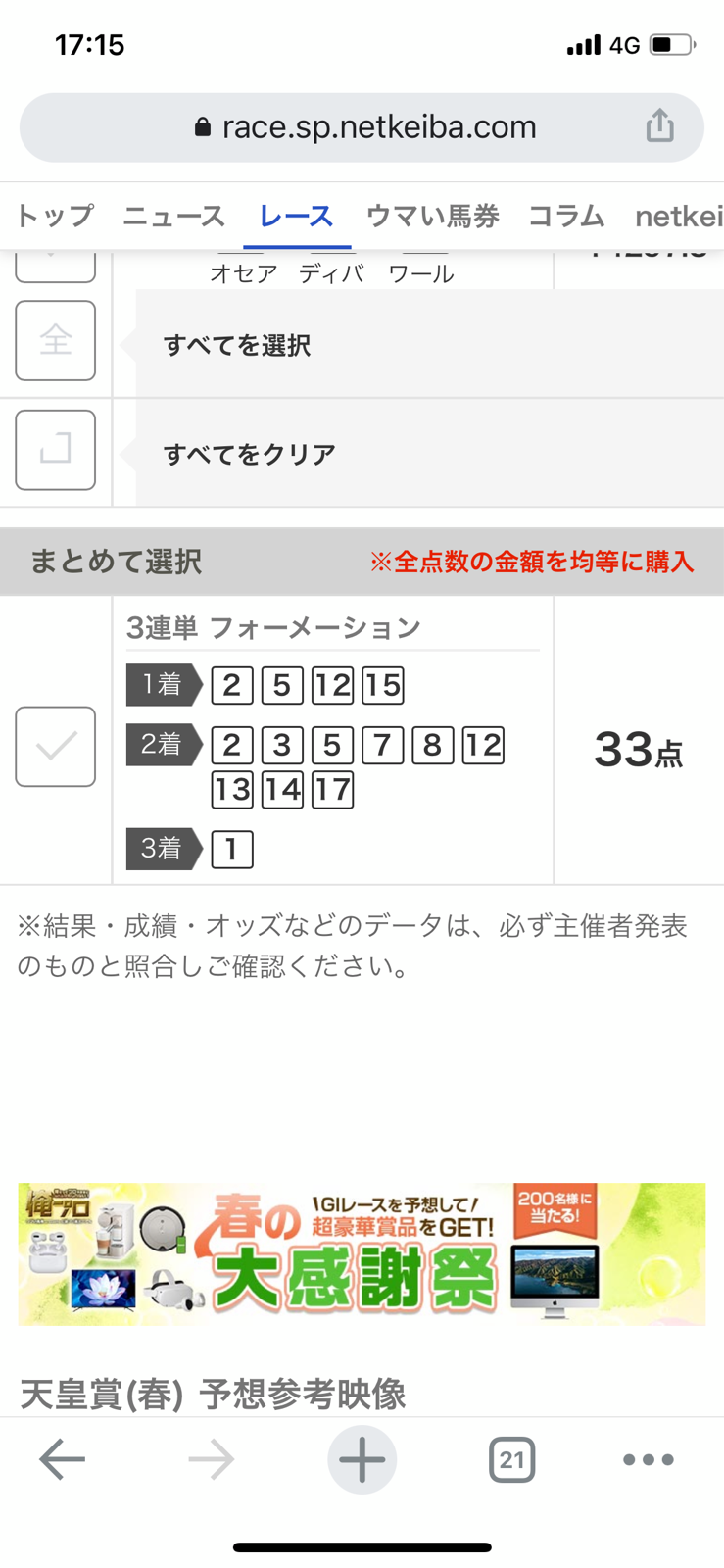Tap the lock icon beside the URL
This screenshot has height=1568, width=724.
pyautogui.click(x=203, y=127)
